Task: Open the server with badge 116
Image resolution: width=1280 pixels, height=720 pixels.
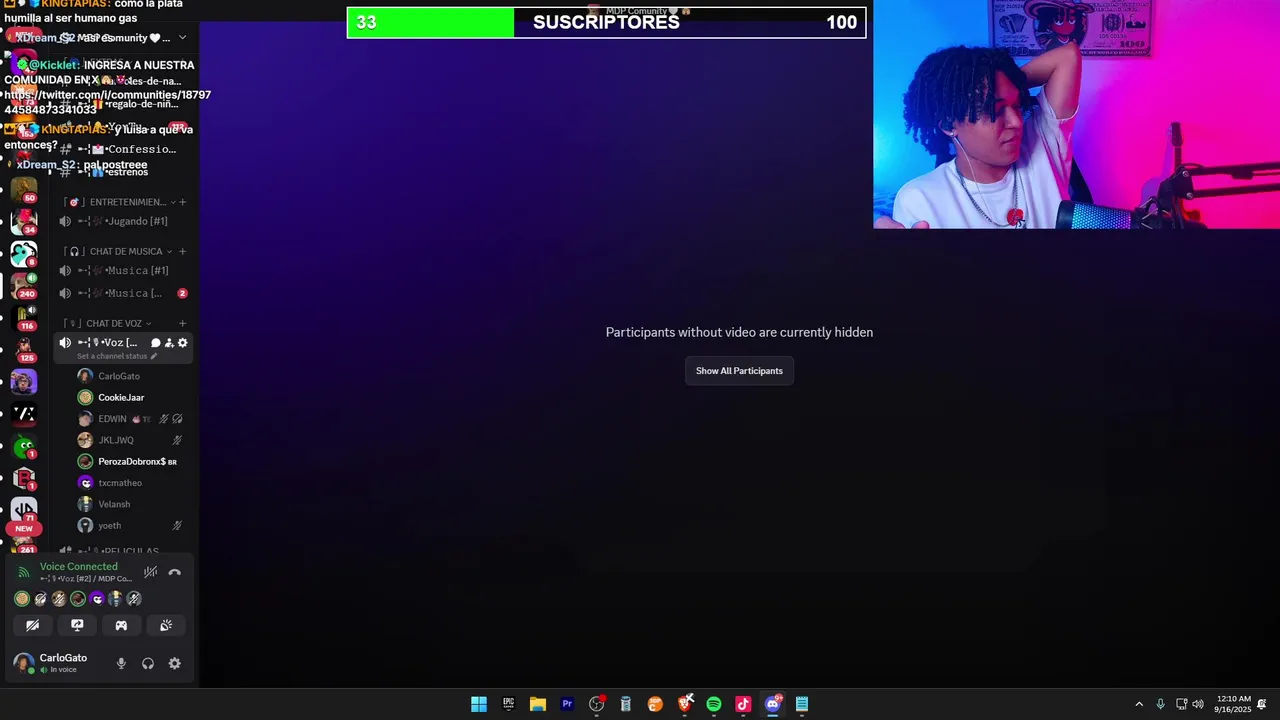Action: click(x=24, y=317)
